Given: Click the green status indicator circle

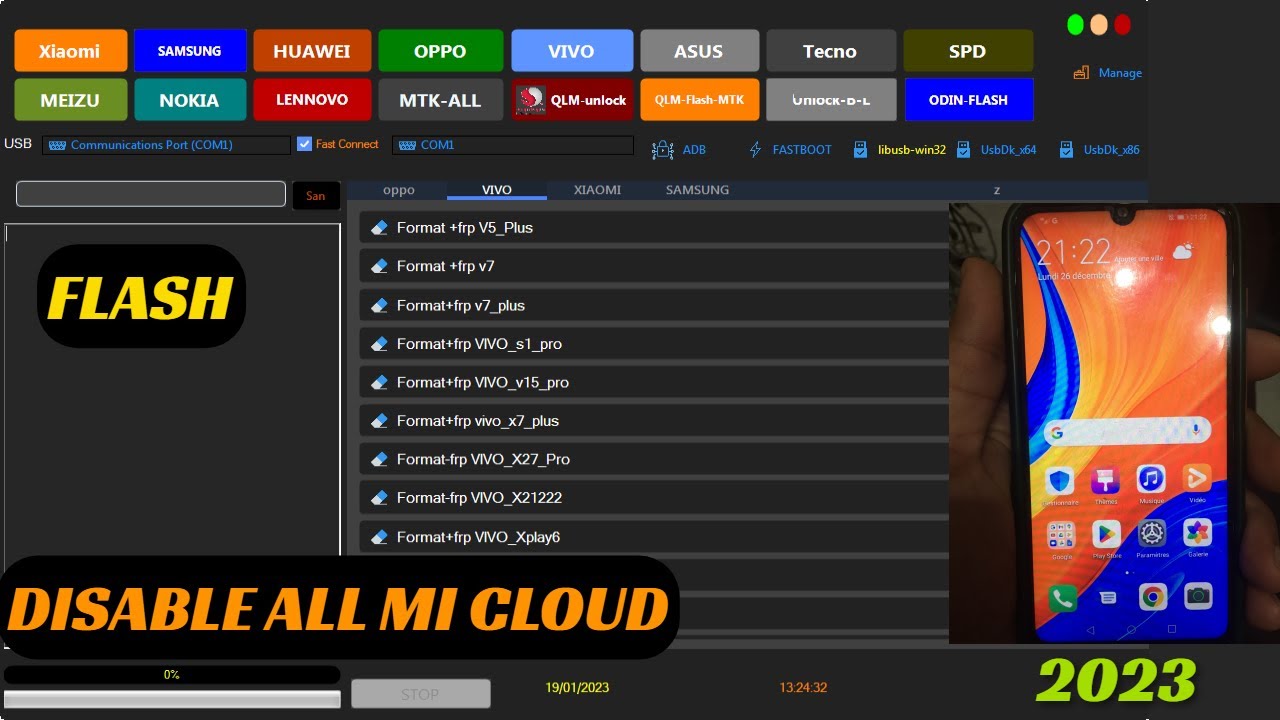Looking at the screenshot, I should [x=1076, y=25].
